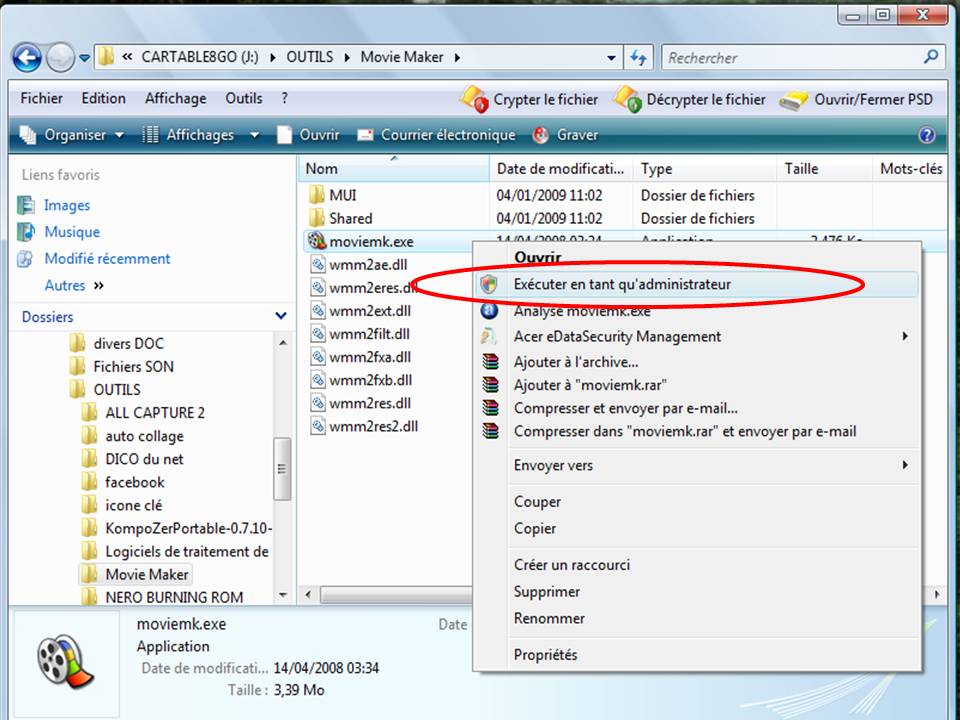Open the Affichage menu

(176, 99)
